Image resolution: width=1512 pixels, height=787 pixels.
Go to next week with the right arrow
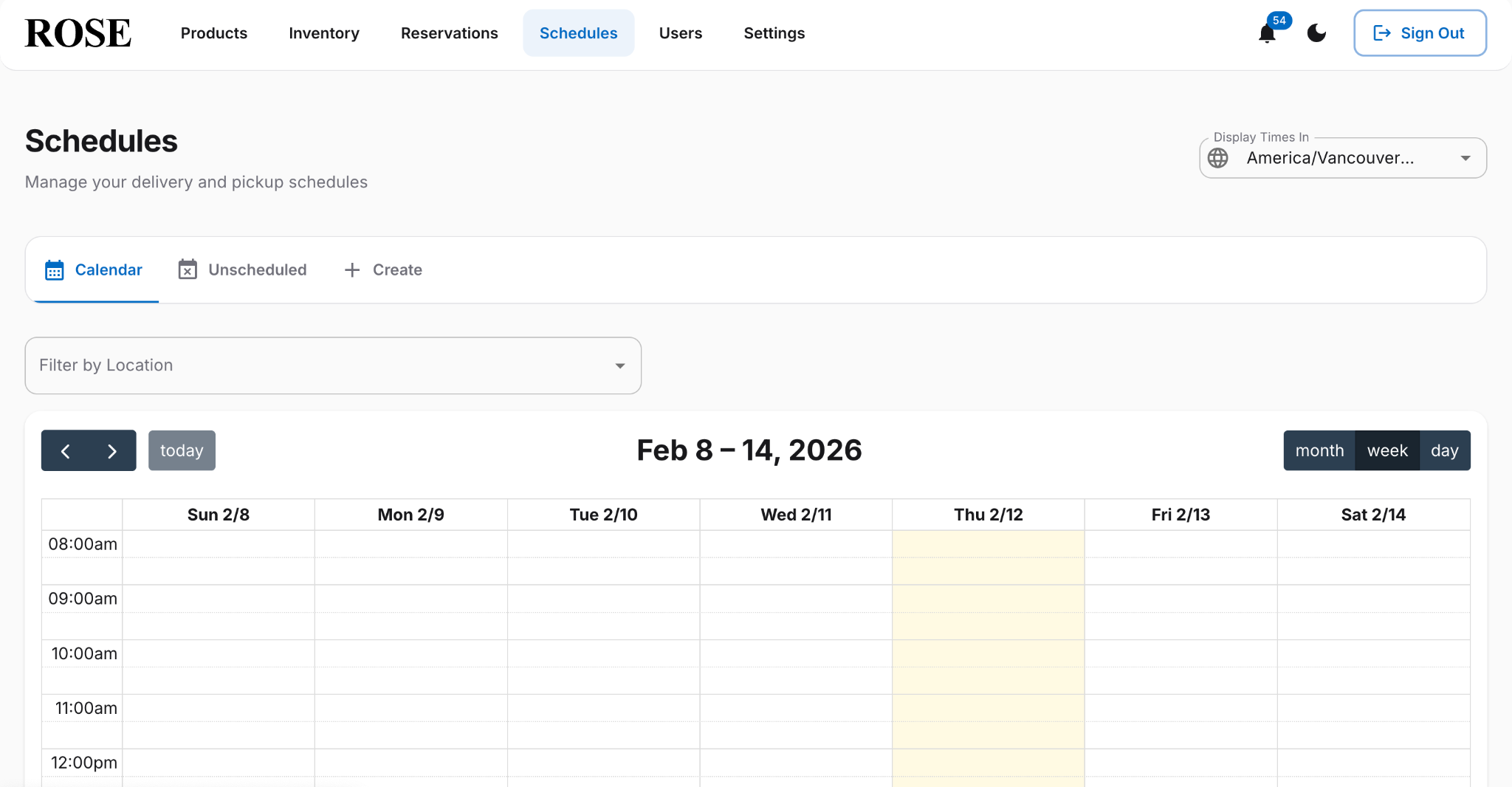(x=112, y=450)
